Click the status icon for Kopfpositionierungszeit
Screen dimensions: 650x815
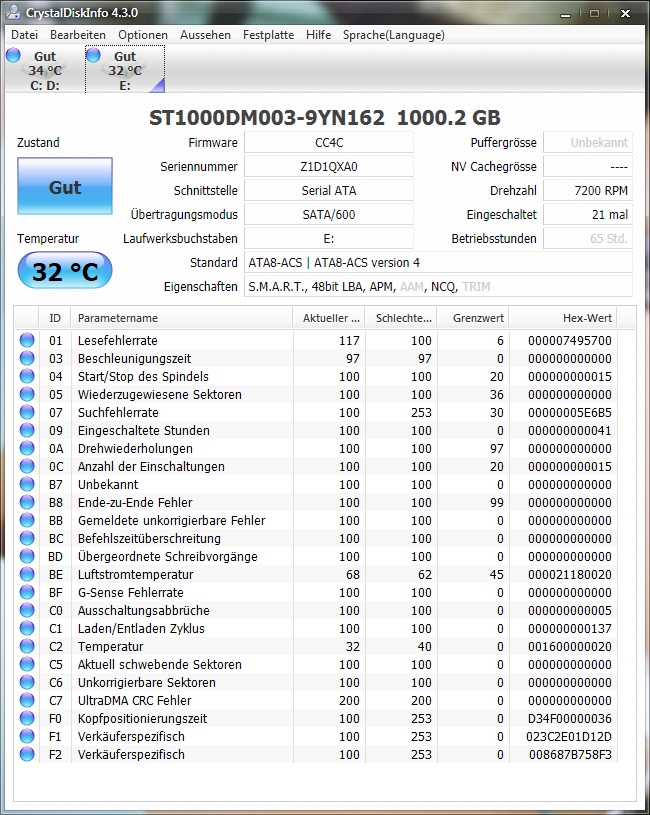point(27,718)
